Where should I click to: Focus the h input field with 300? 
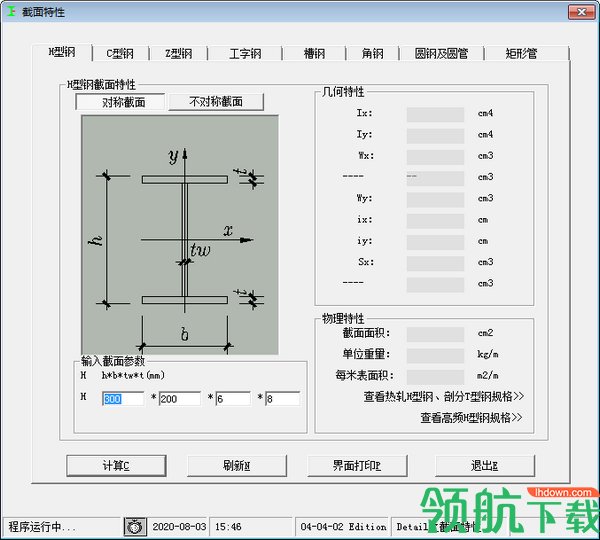(123, 399)
